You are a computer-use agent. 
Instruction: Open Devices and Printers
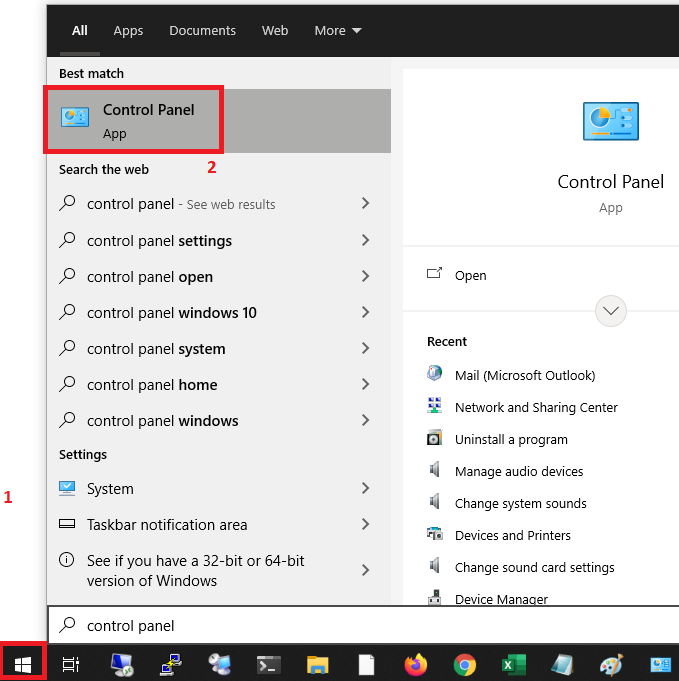pyautogui.click(x=513, y=536)
